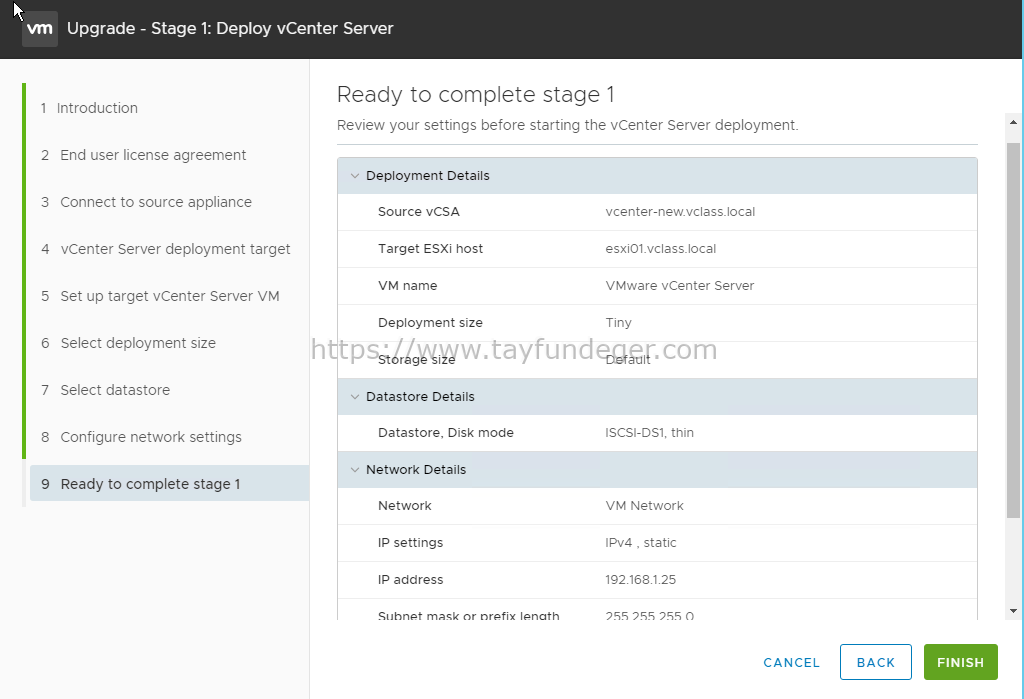Click the vertical scrollbar thumb

[x=1014, y=330]
